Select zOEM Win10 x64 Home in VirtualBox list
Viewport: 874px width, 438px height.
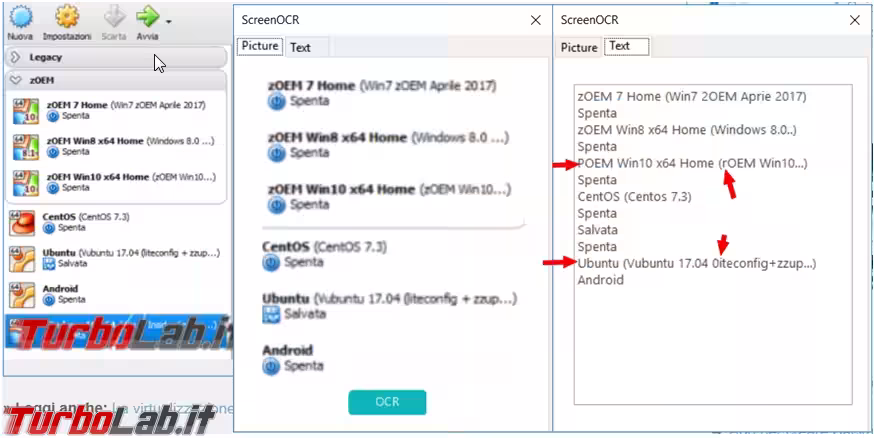tap(130, 177)
